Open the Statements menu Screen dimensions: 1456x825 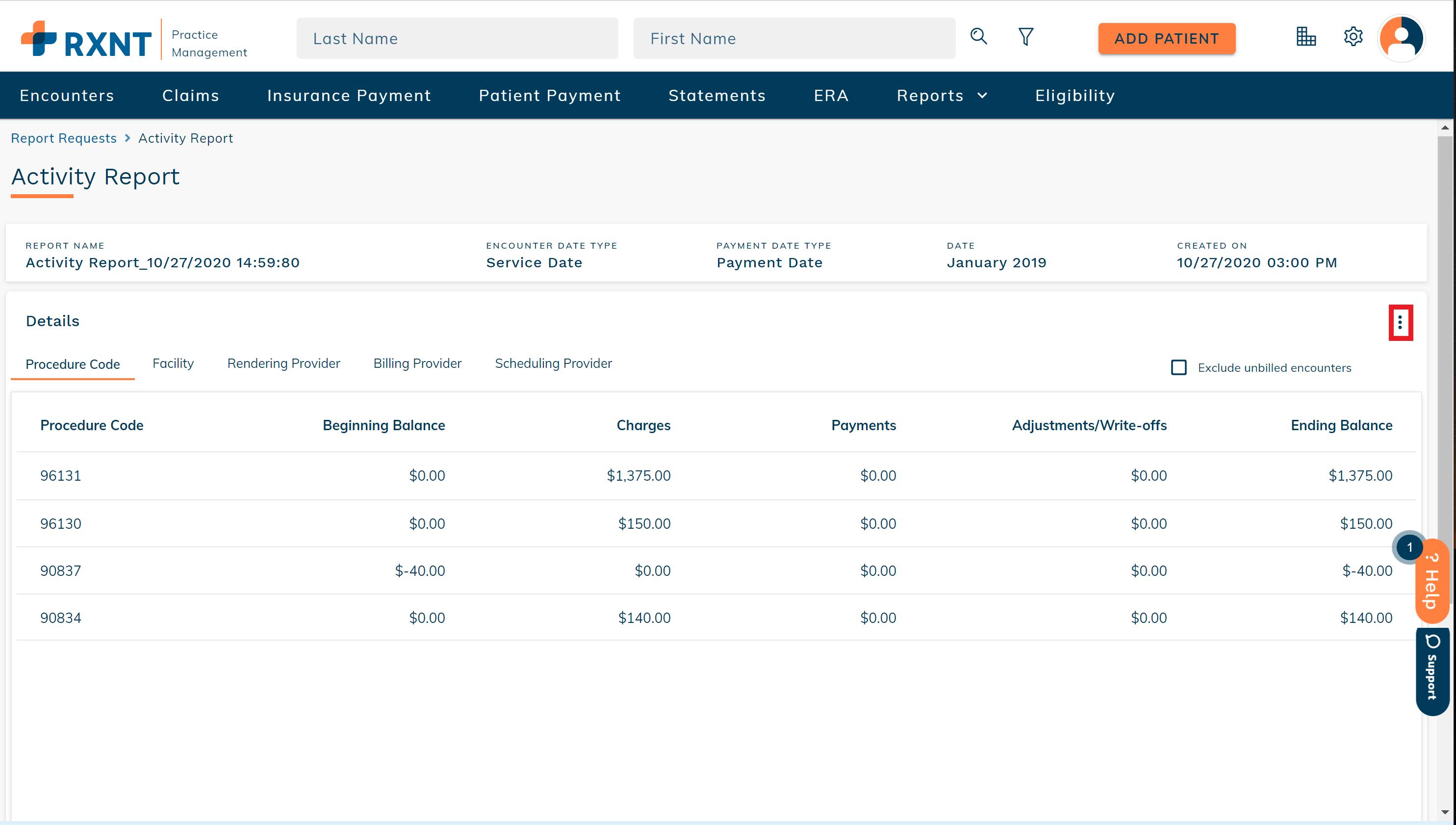point(716,95)
